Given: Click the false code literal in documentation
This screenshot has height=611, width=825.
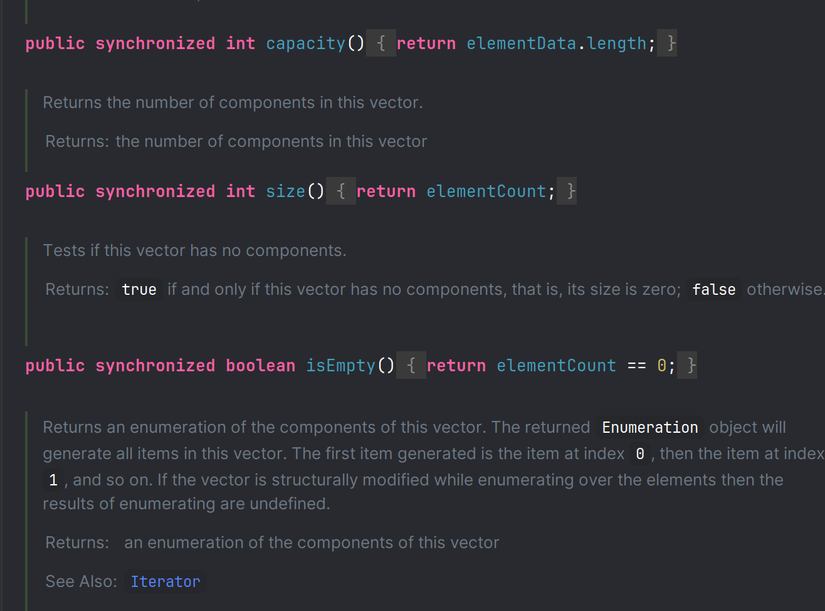Looking at the screenshot, I should (714, 289).
